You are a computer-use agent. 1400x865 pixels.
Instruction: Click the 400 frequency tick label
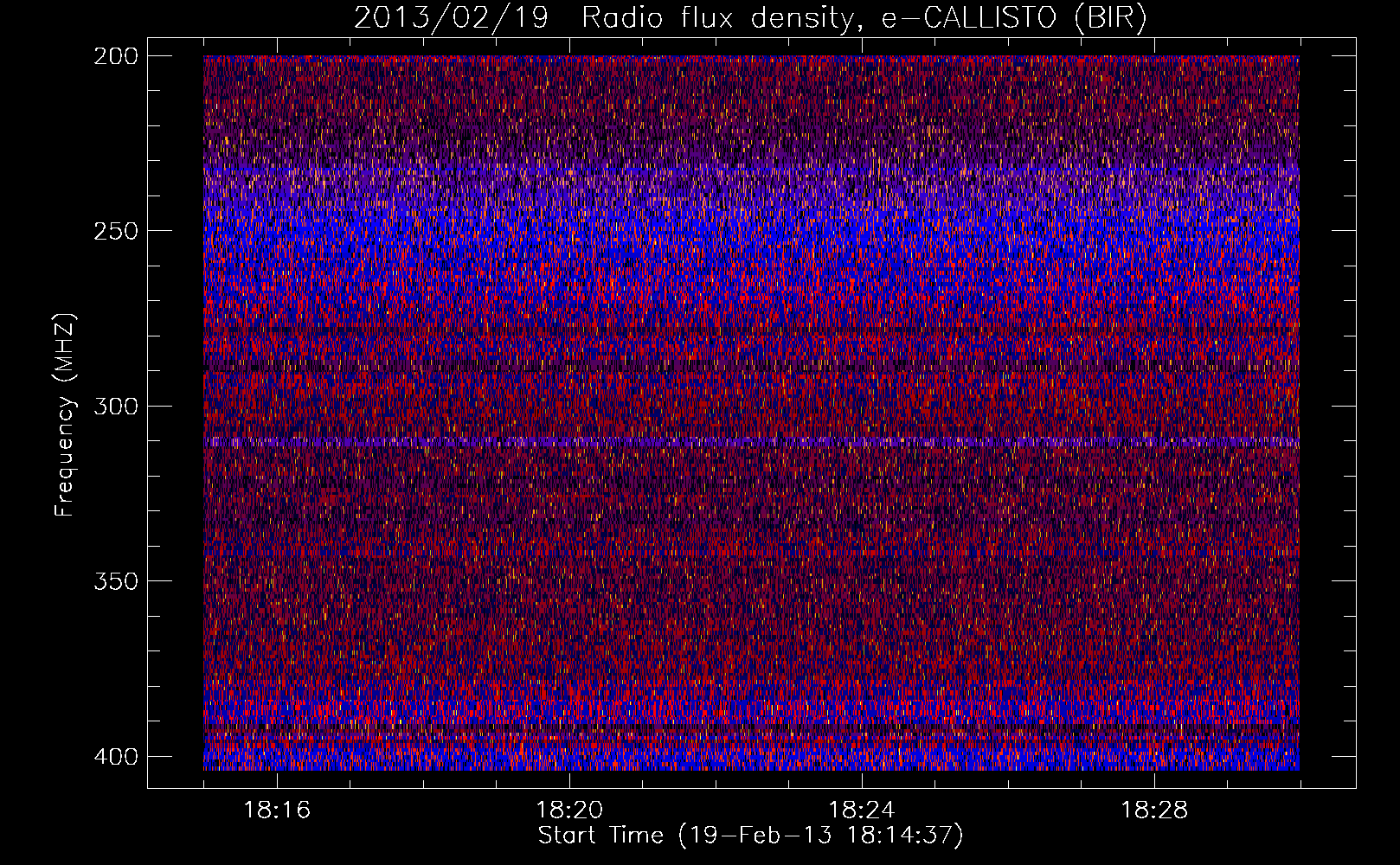(116, 756)
